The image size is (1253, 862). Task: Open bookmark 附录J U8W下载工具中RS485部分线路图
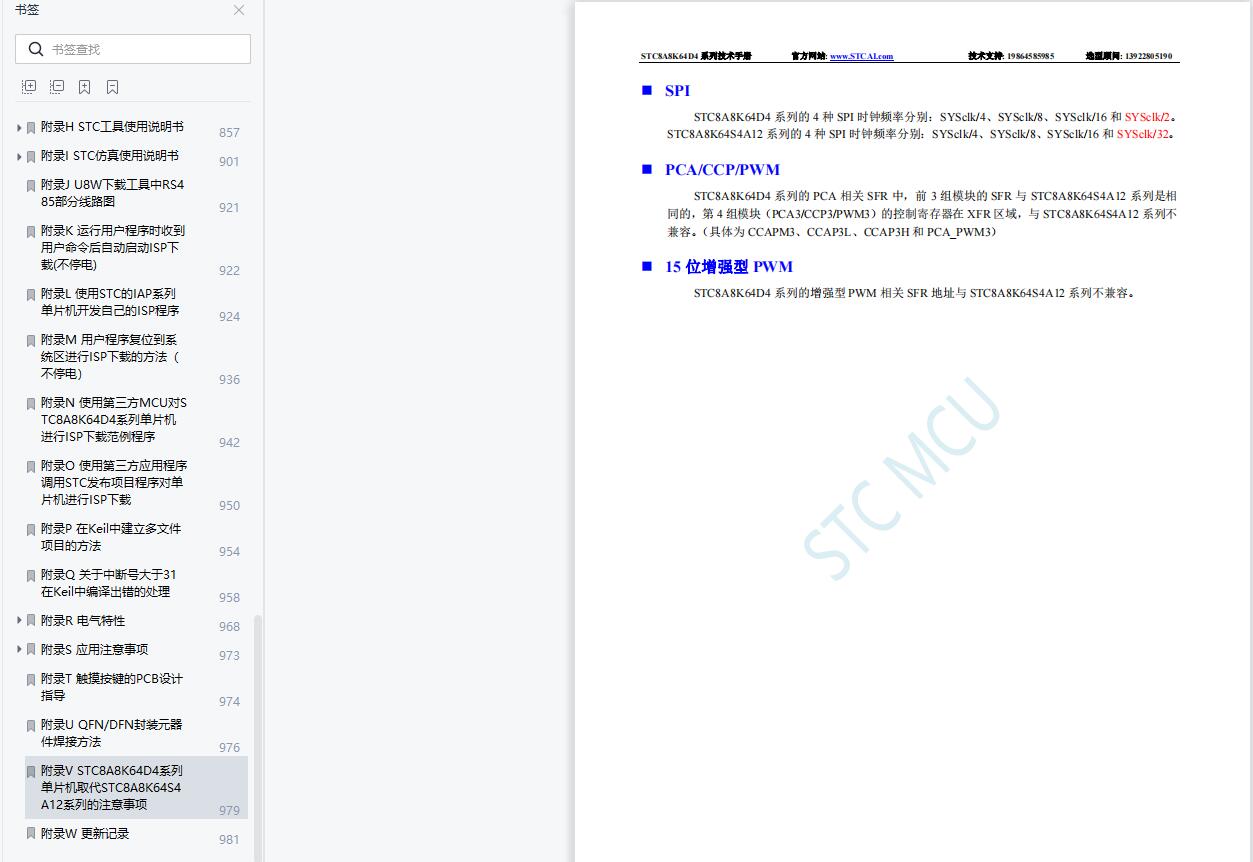click(x=113, y=193)
